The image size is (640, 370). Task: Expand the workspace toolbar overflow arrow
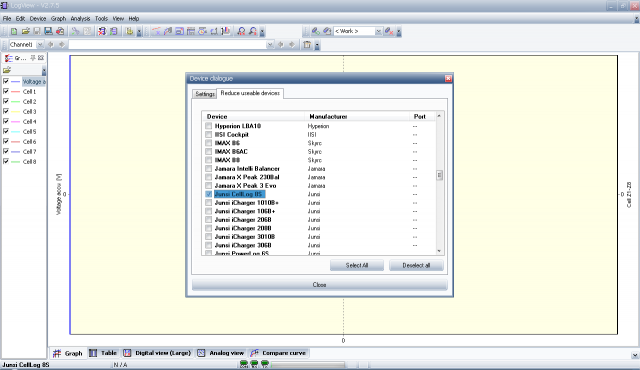[x=399, y=32]
